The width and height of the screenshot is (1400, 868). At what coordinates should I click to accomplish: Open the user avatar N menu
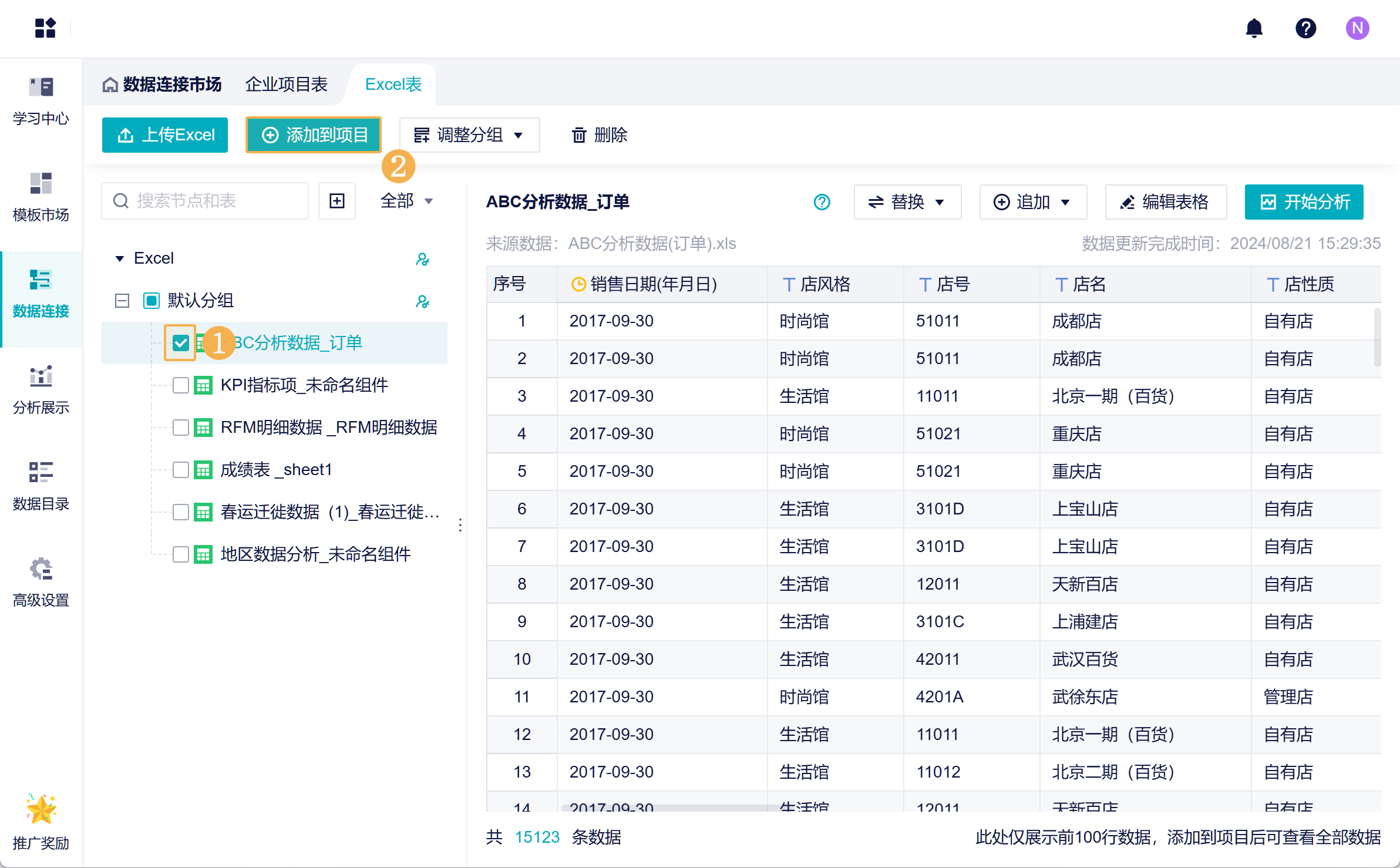click(x=1357, y=28)
